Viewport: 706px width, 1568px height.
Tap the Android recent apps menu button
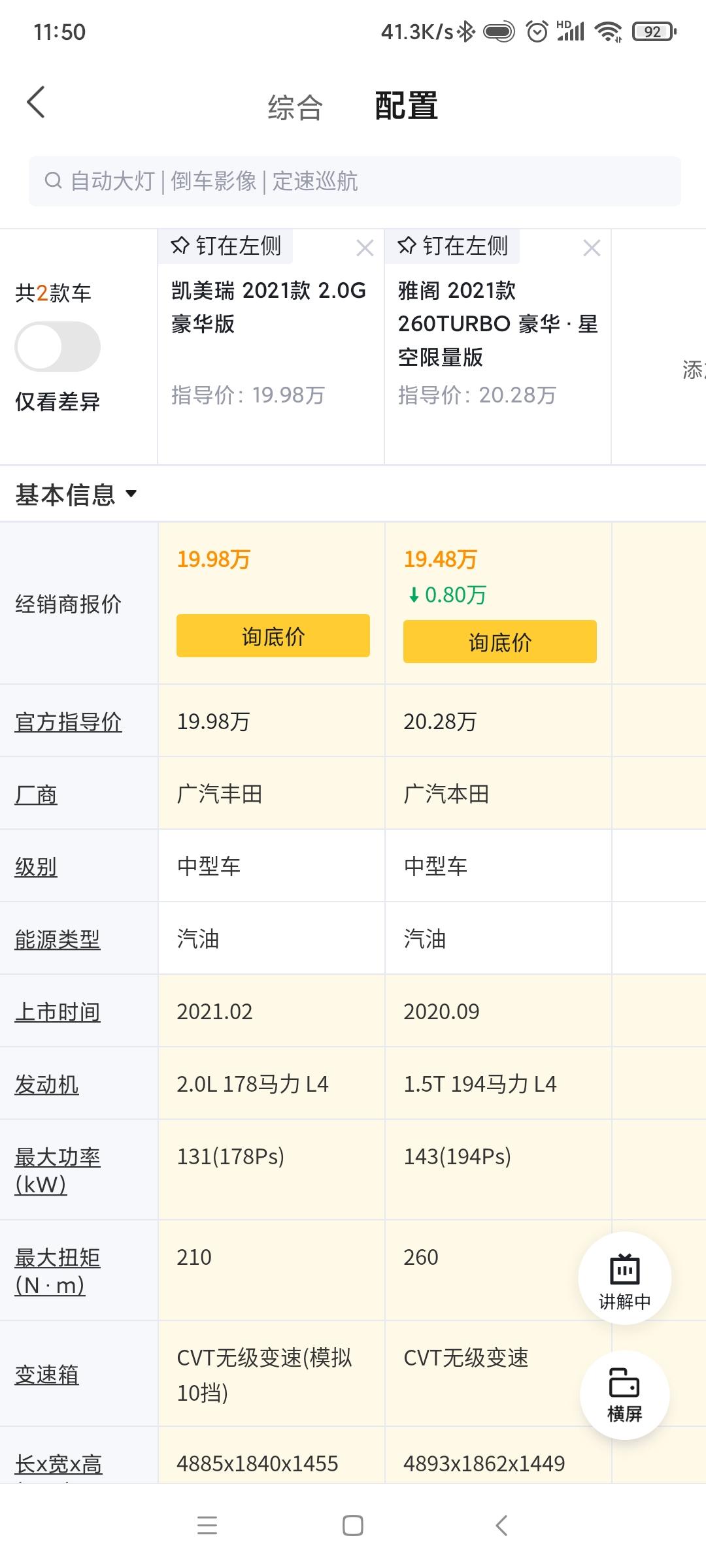click(207, 1526)
